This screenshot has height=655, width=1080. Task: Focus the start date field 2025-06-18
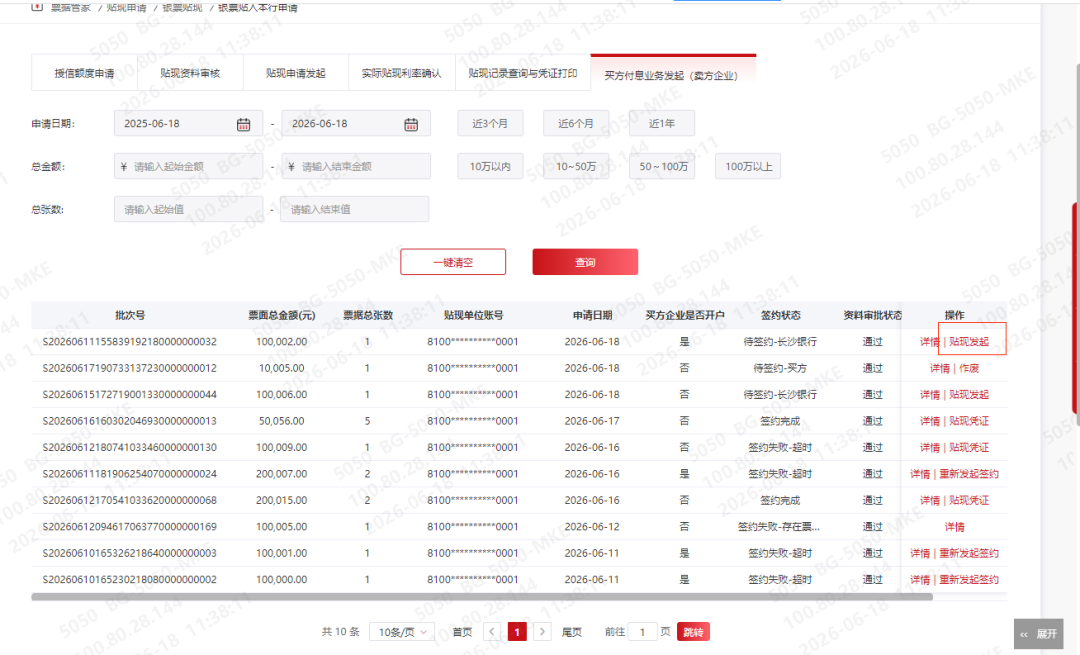click(188, 123)
